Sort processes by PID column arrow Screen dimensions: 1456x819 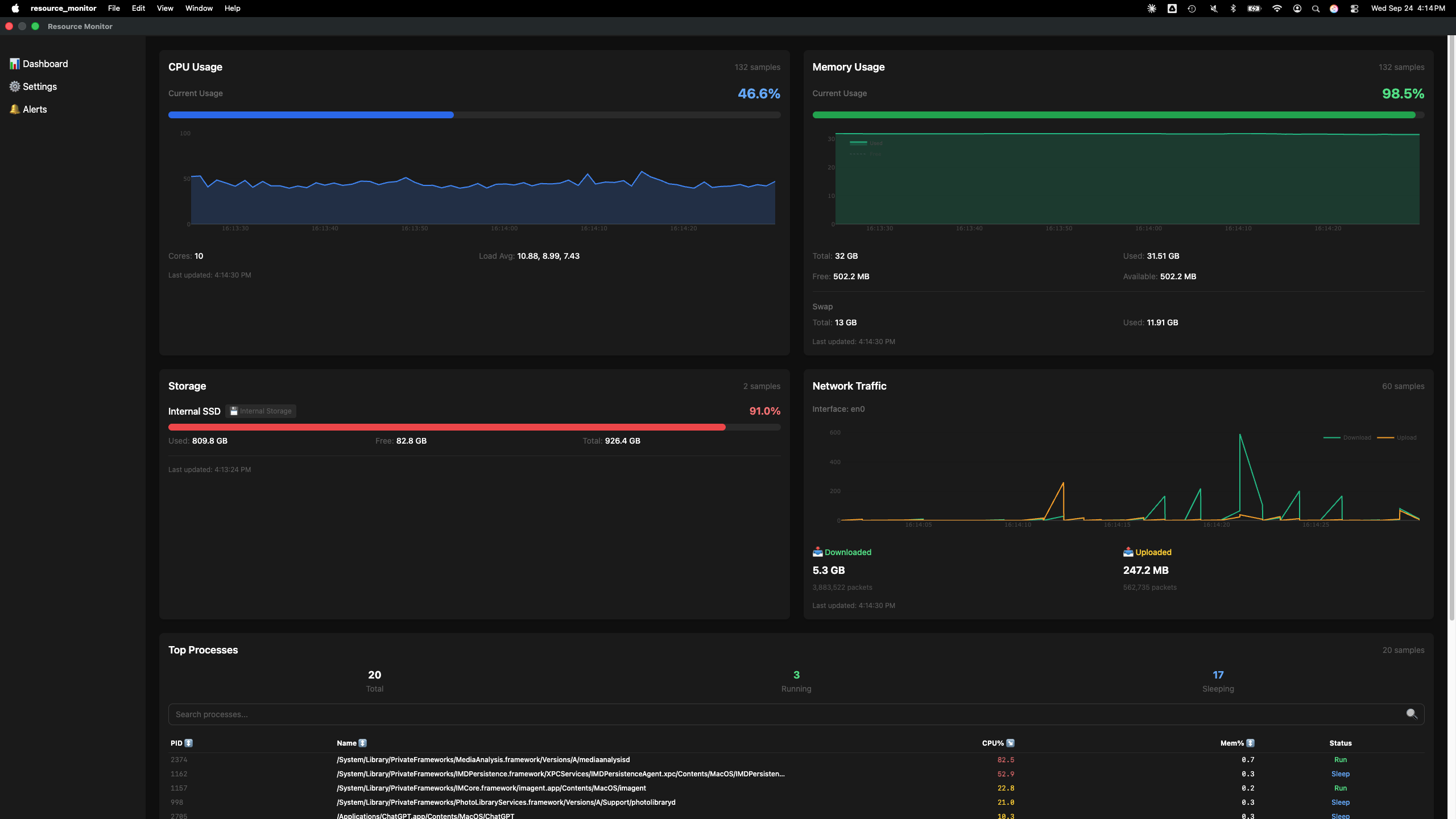point(189,743)
